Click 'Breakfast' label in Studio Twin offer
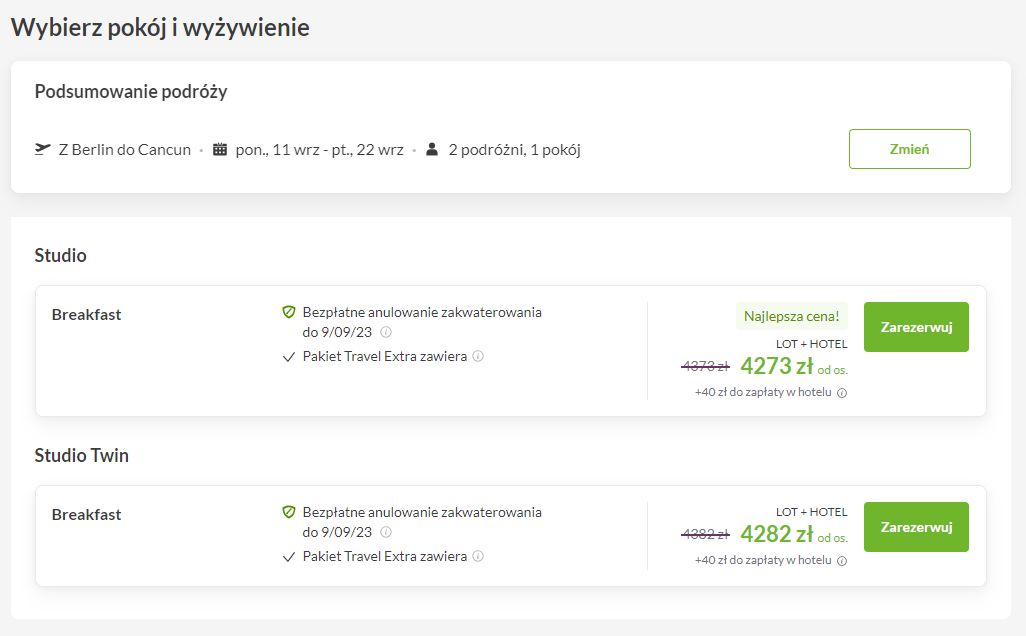This screenshot has height=636, width=1026. [x=86, y=515]
